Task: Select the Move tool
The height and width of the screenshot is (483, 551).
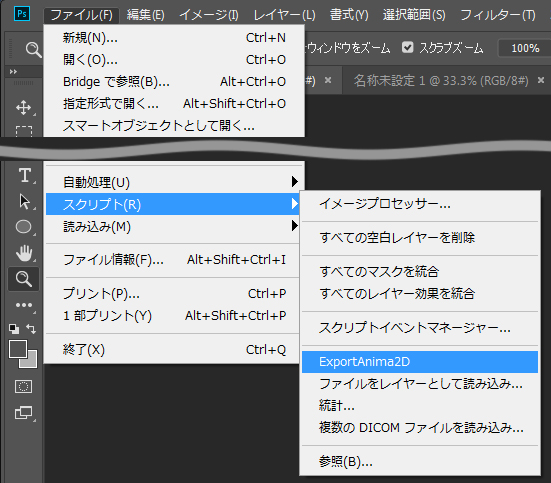Action: pyautogui.click(x=24, y=108)
